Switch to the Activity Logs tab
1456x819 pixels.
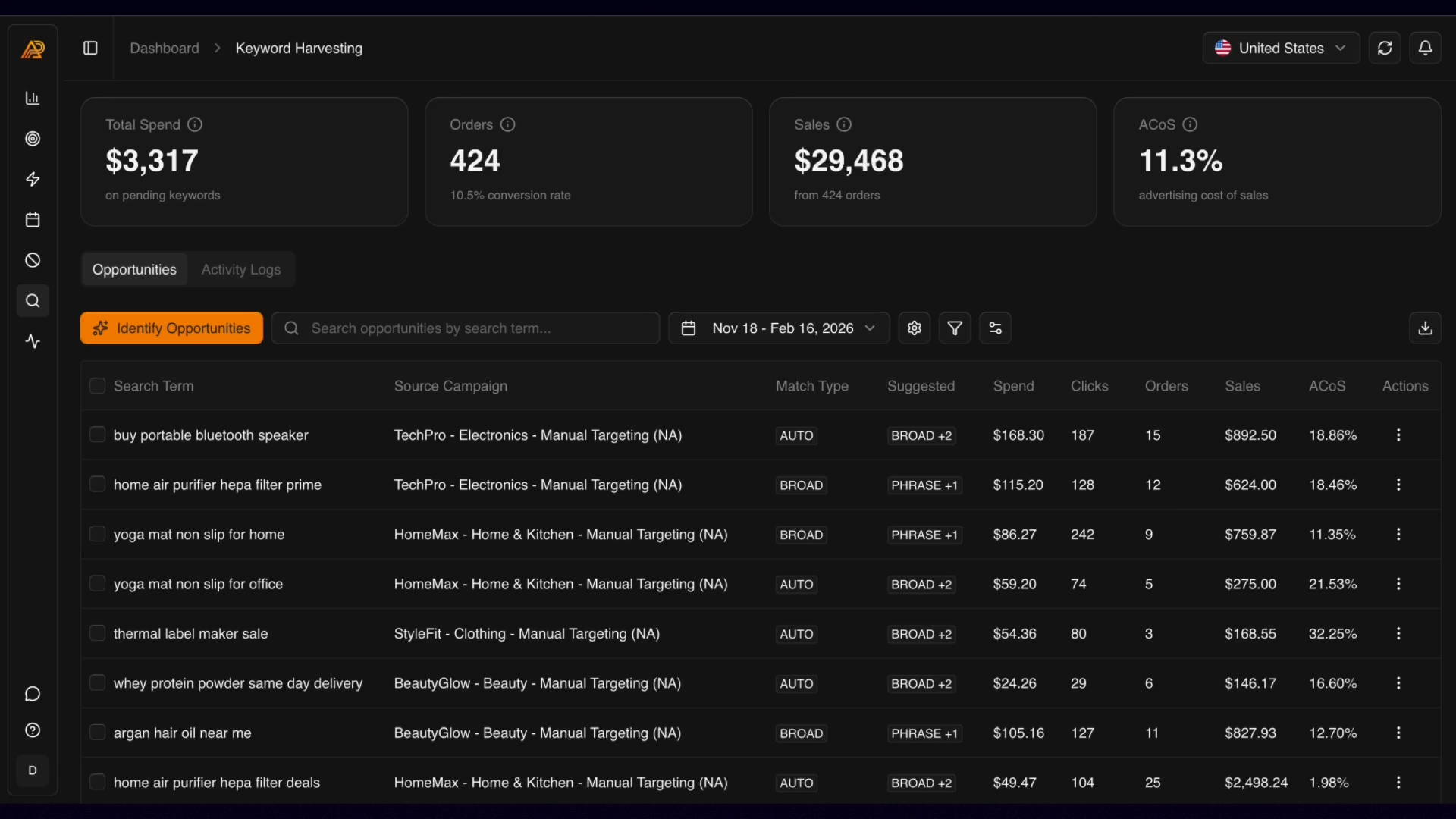coord(241,269)
